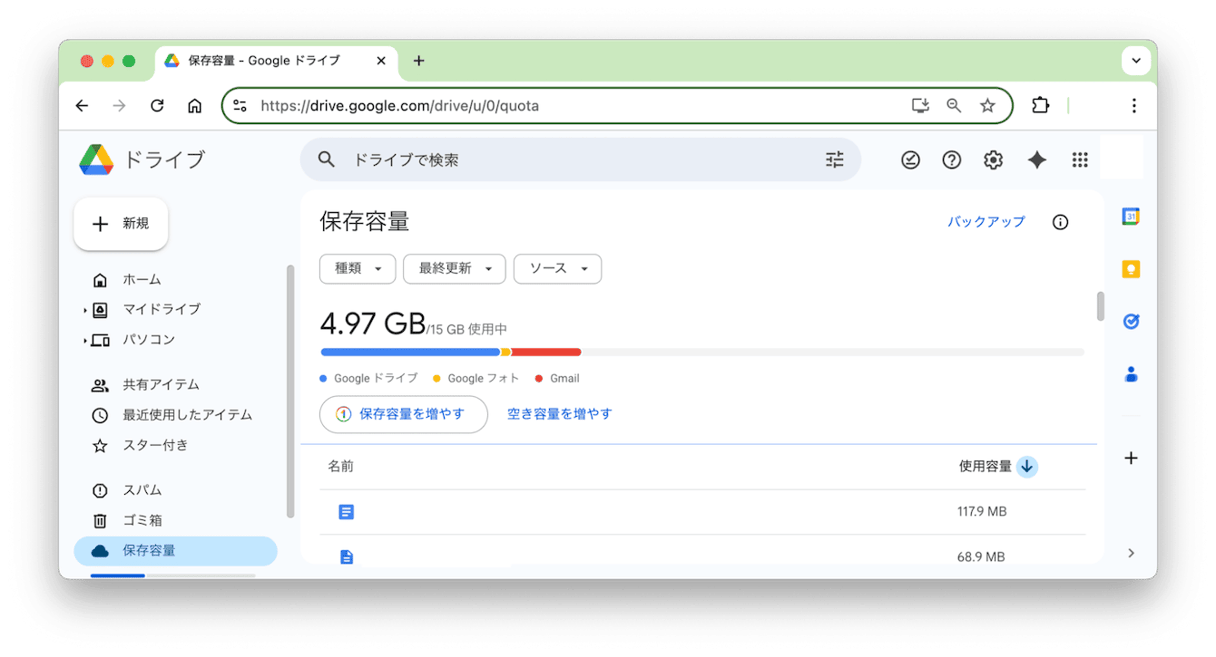Click the blue Google ドライブ storage bar segment
Viewport: 1216px width, 657px height.
[410, 352]
